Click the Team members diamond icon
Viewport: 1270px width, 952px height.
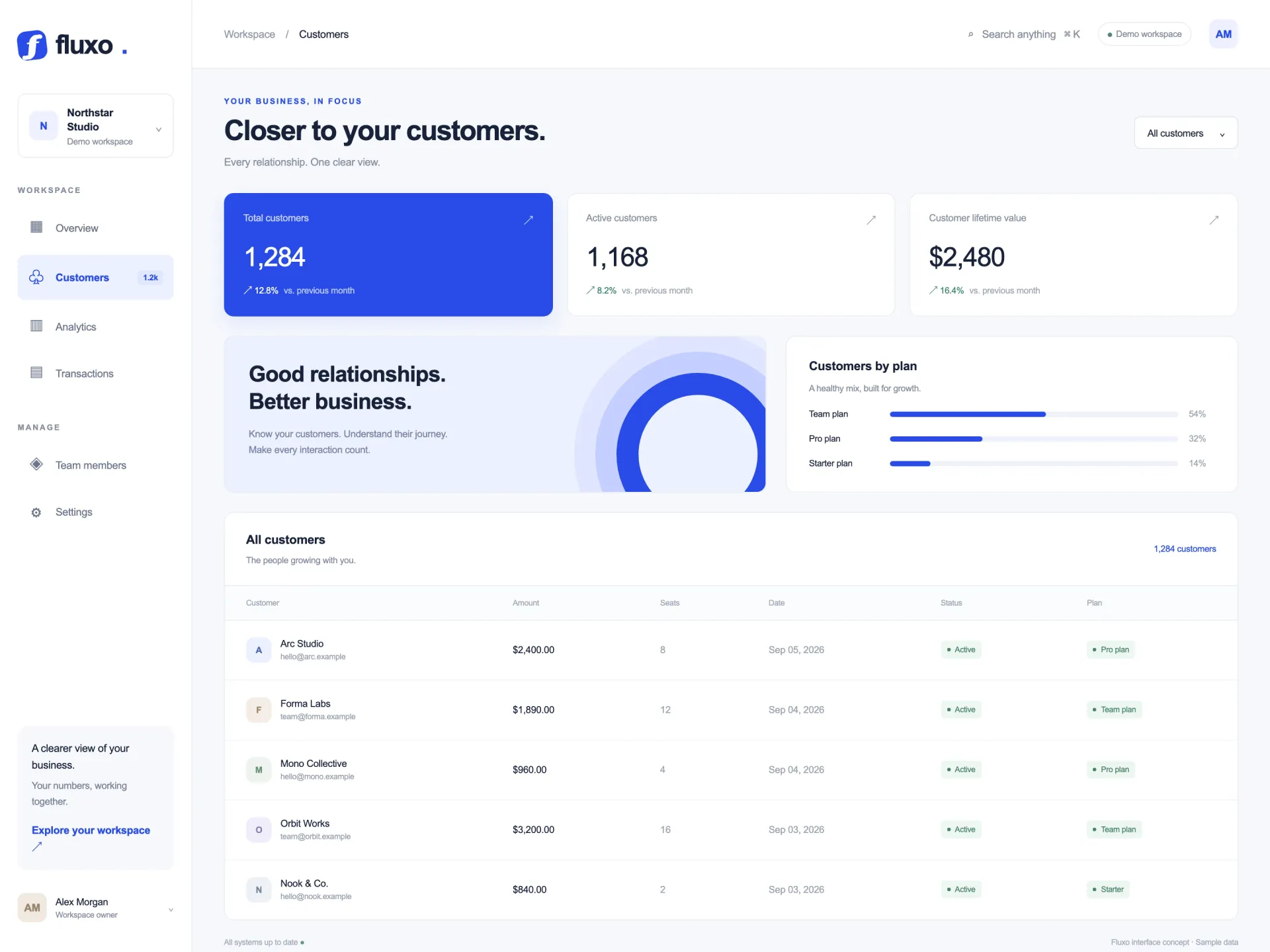[36, 464]
